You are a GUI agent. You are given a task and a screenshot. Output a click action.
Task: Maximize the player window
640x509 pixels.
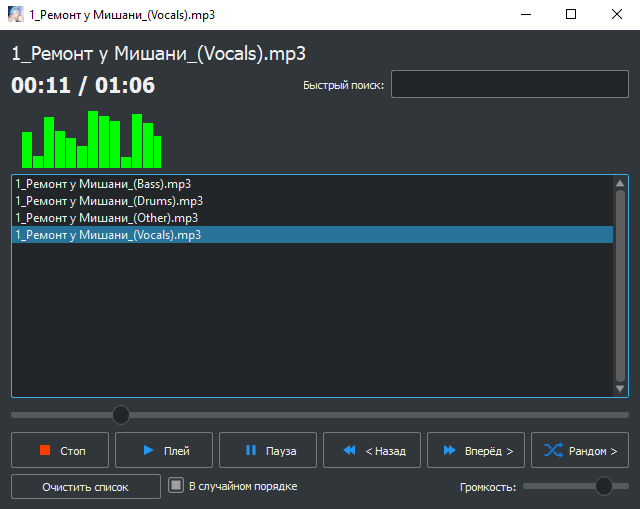tap(571, 15)
